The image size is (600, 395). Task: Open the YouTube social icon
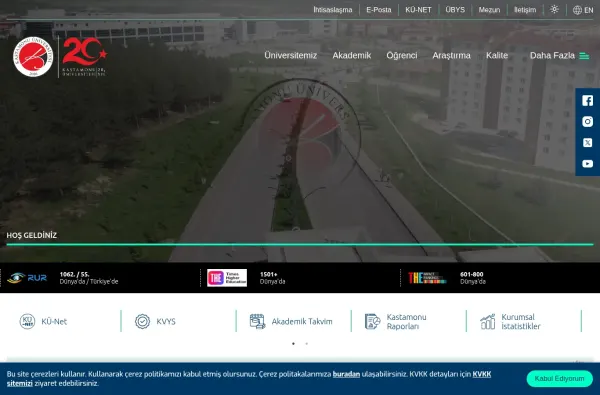coord(587,164)
